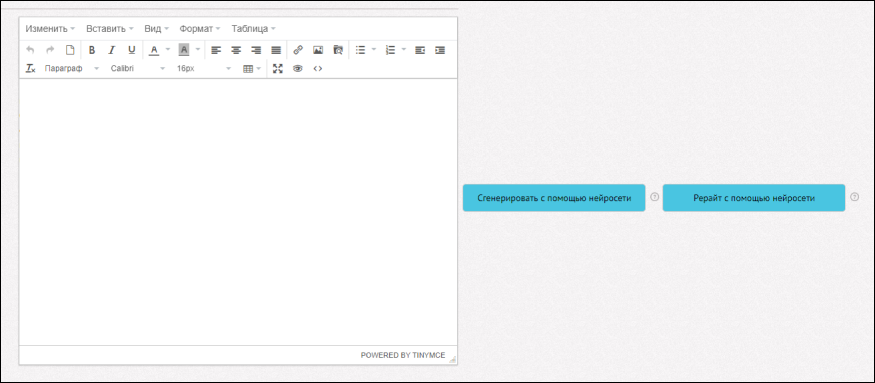Insert a link via chain icon
The image size is (875, 383).
[x=298, y=50]
